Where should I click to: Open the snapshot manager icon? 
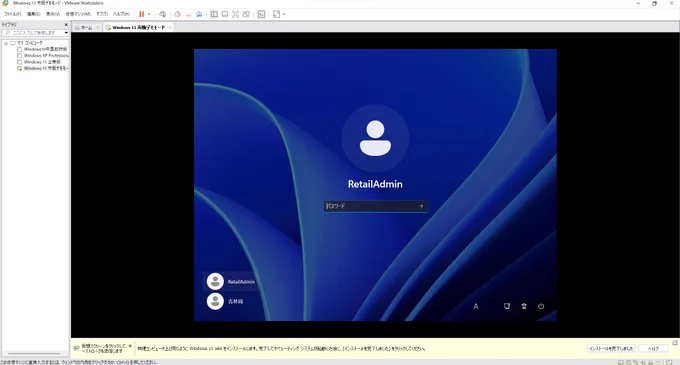pos(199,14)
